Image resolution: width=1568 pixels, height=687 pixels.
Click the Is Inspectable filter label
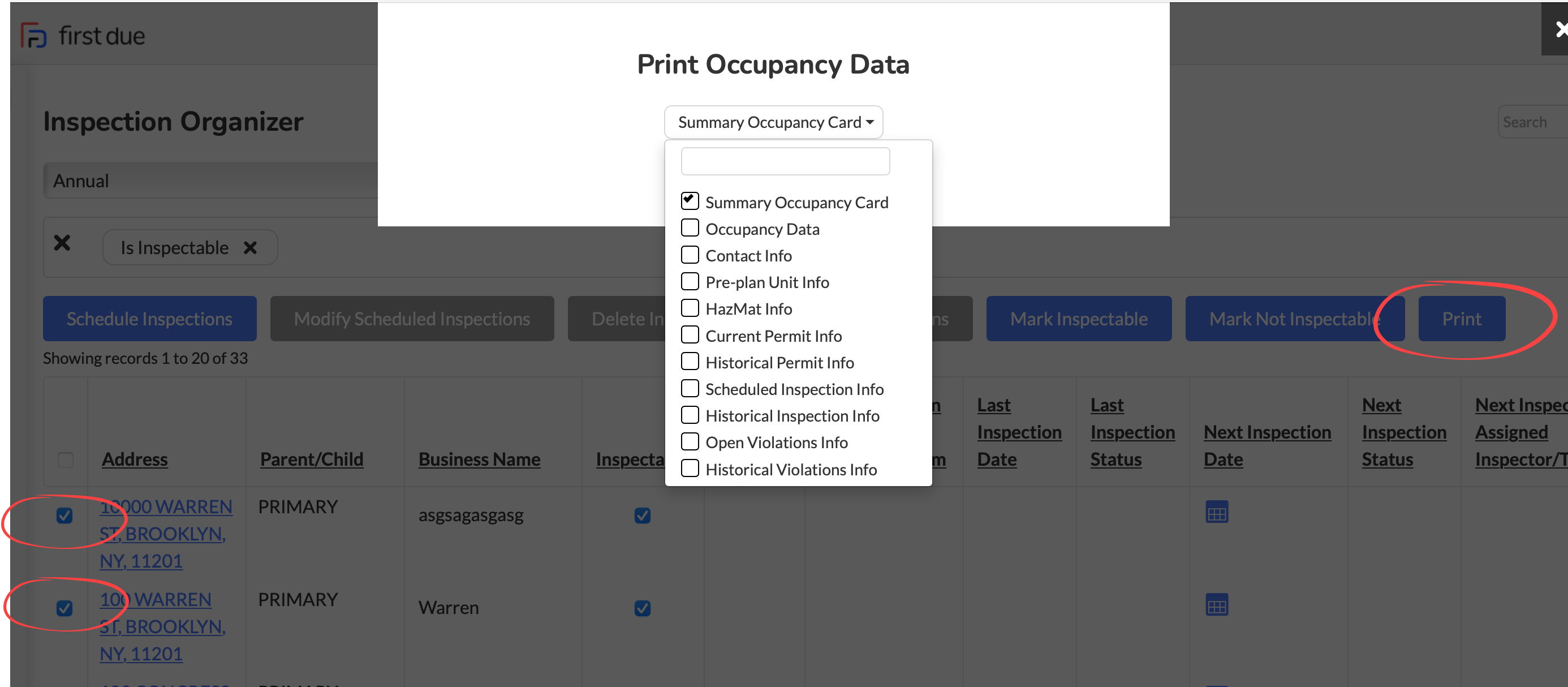(x=175, y=248)
